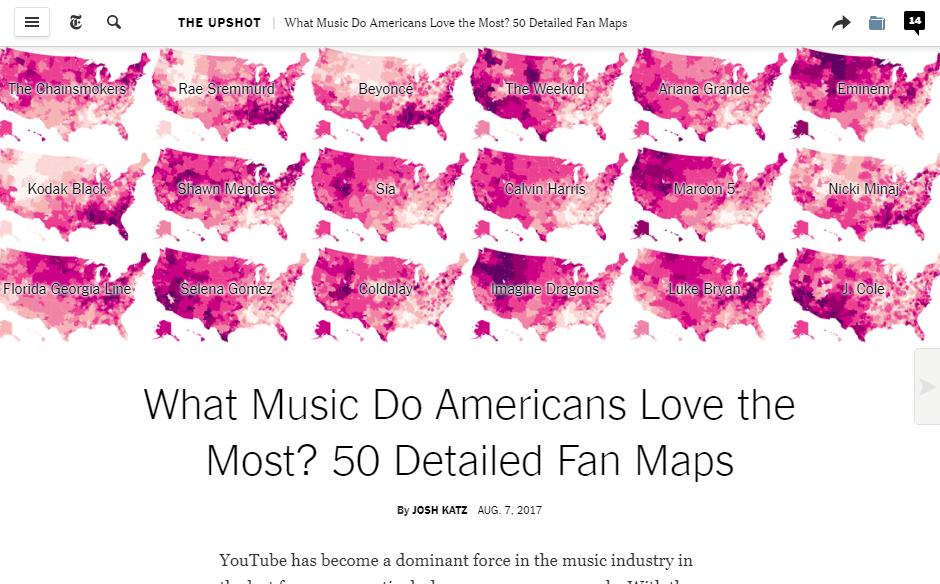940x584 pixels.
Task: Open the sections hamburger menu
Action: [x=32, y=22]
